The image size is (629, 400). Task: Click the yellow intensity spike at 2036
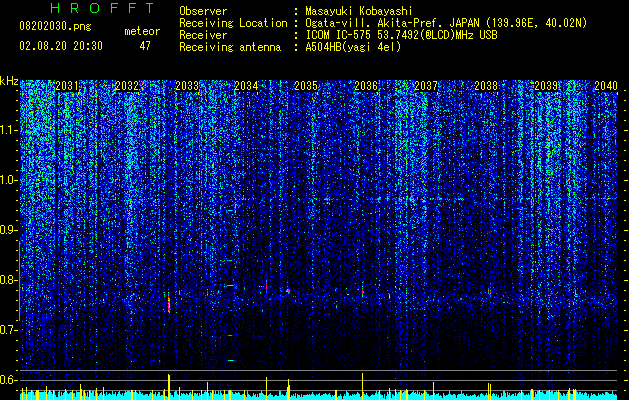coord(362,386)
